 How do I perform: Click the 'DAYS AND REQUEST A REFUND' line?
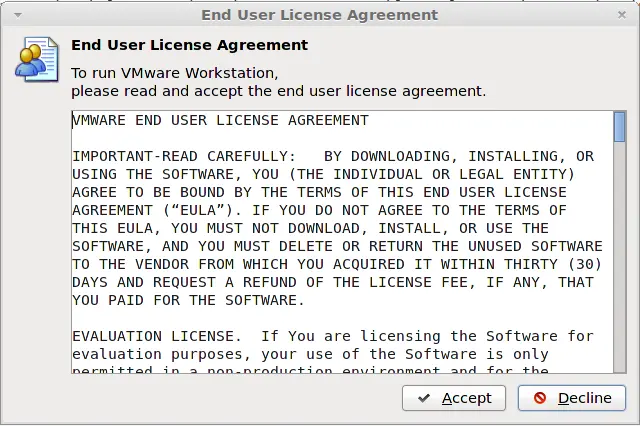pos(333,282)
